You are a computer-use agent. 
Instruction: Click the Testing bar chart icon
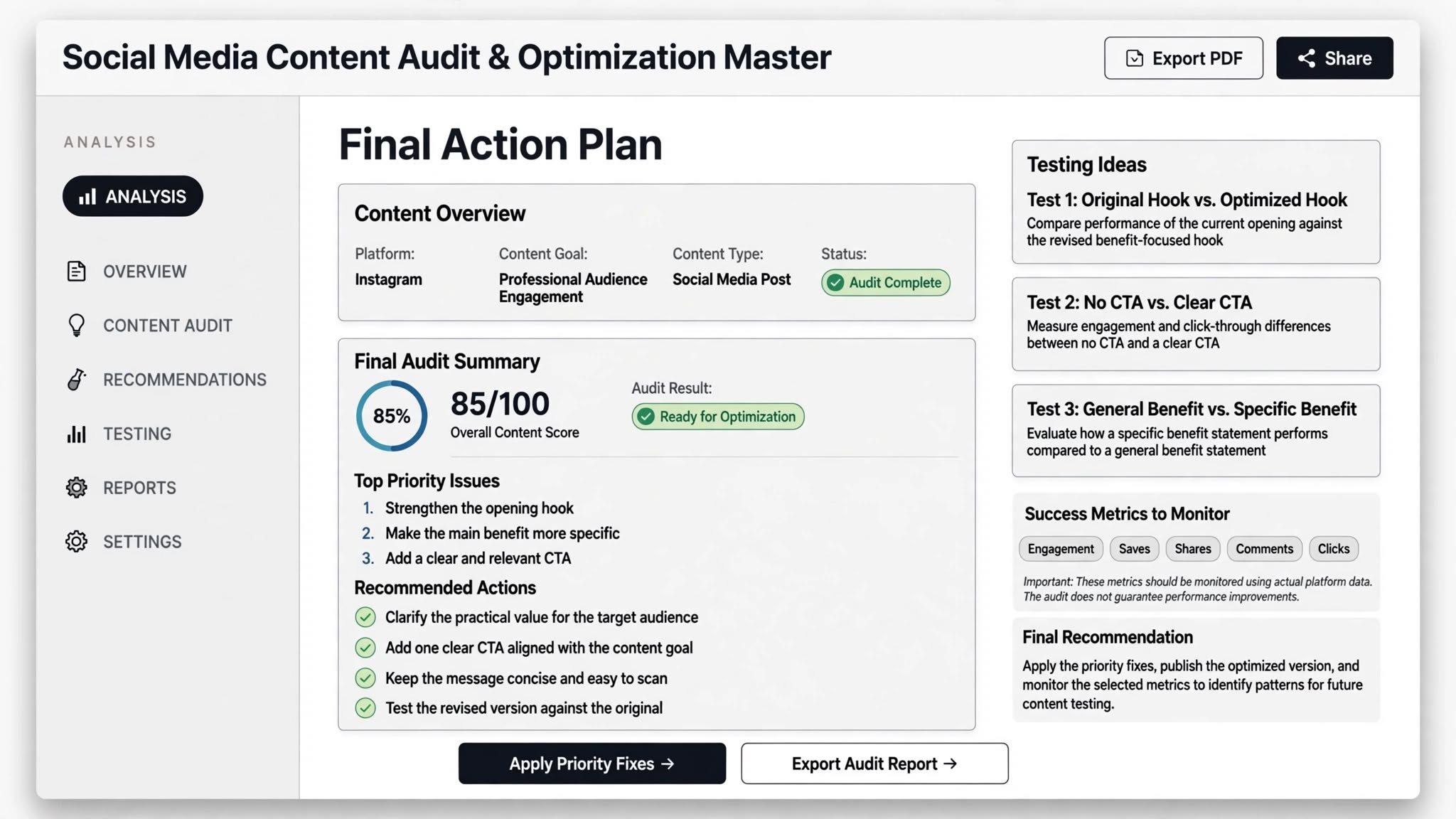(76, 434)
